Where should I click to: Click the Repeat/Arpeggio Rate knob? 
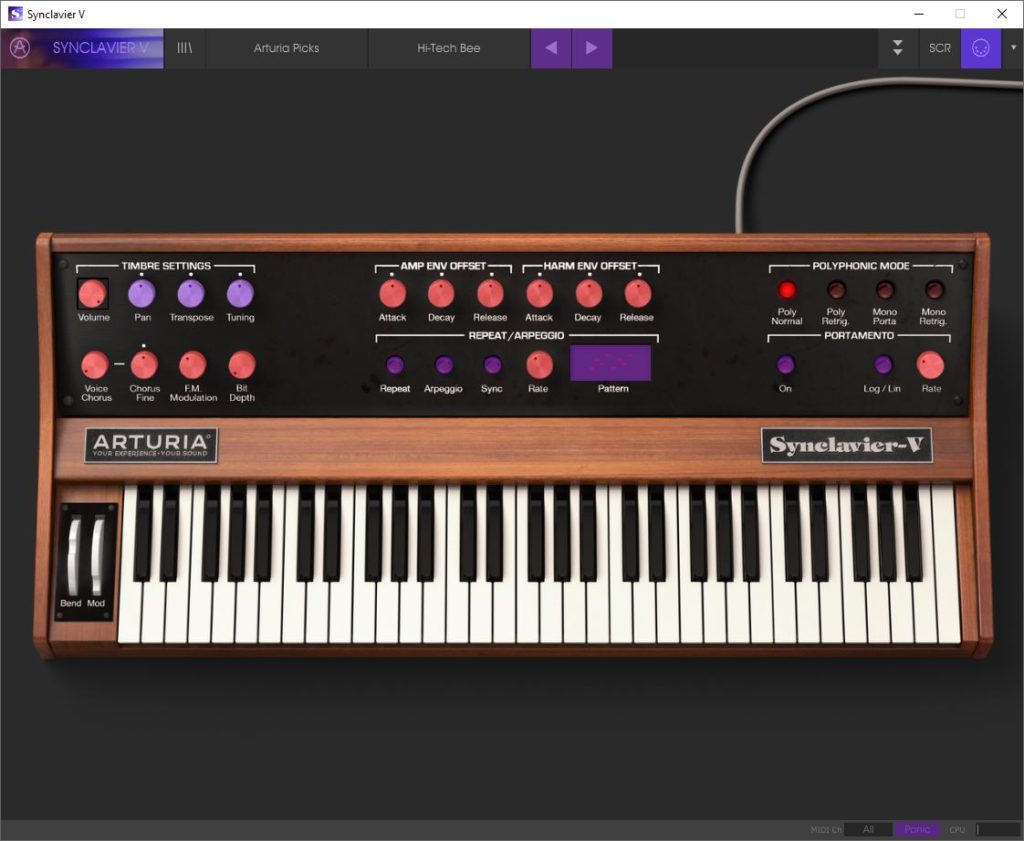point(539,365)
